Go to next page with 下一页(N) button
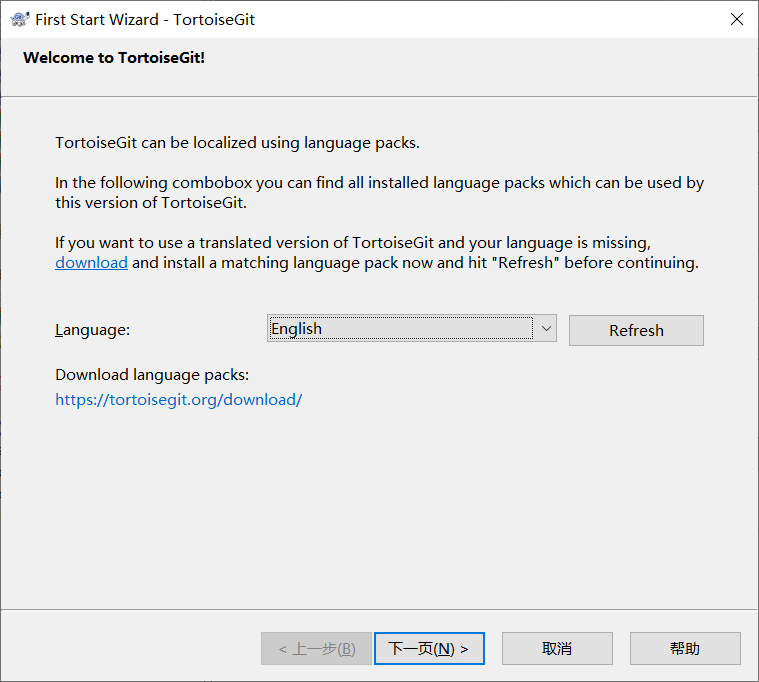The height and width of the screenshot is (682, 759). coord(429,649)
